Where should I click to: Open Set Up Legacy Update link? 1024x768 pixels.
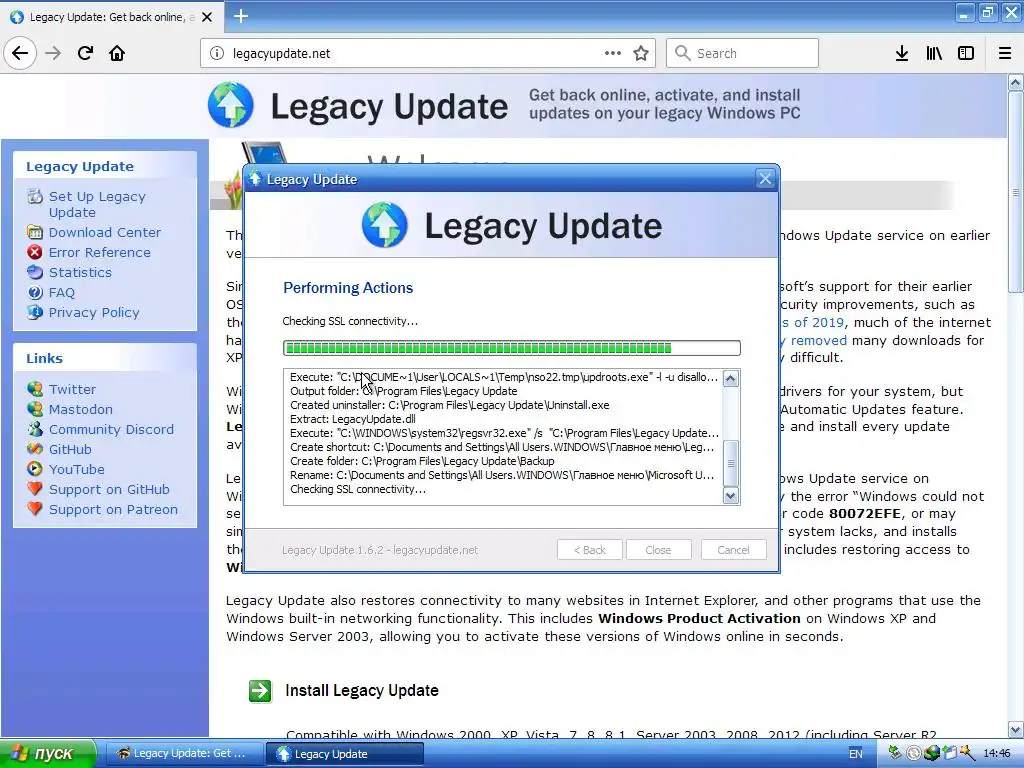pos(97,204)
